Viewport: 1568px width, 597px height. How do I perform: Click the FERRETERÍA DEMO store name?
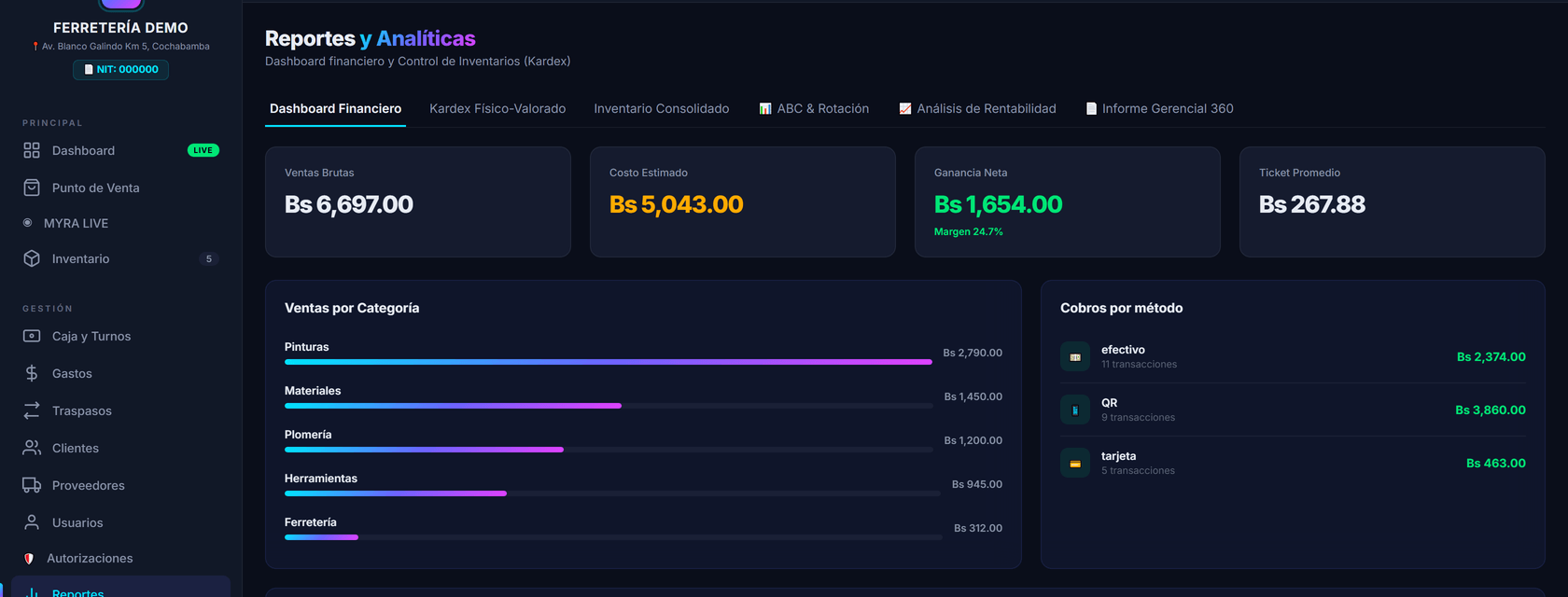(120, 28)
